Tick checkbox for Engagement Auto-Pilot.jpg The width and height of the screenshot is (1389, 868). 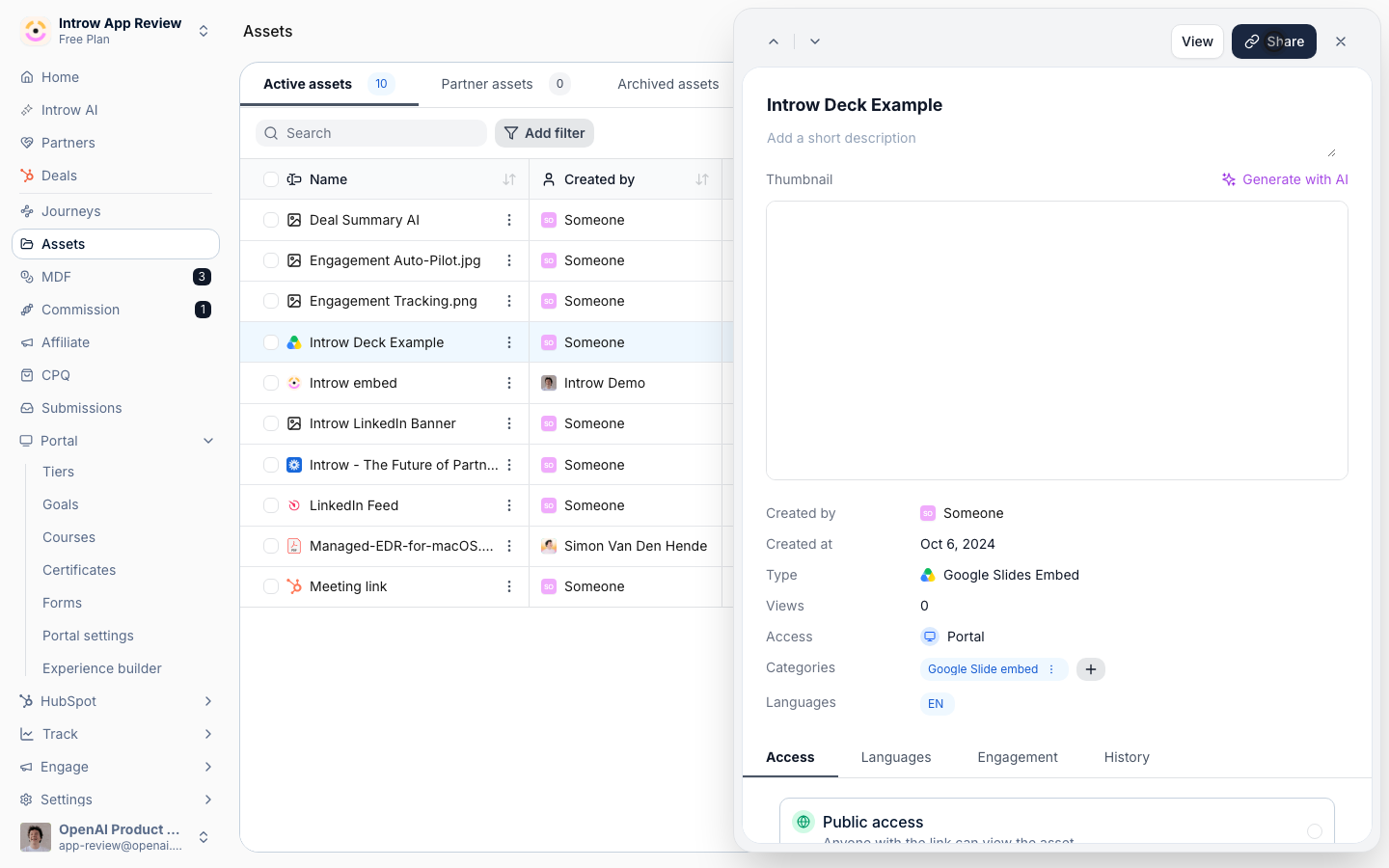(271, 260)
